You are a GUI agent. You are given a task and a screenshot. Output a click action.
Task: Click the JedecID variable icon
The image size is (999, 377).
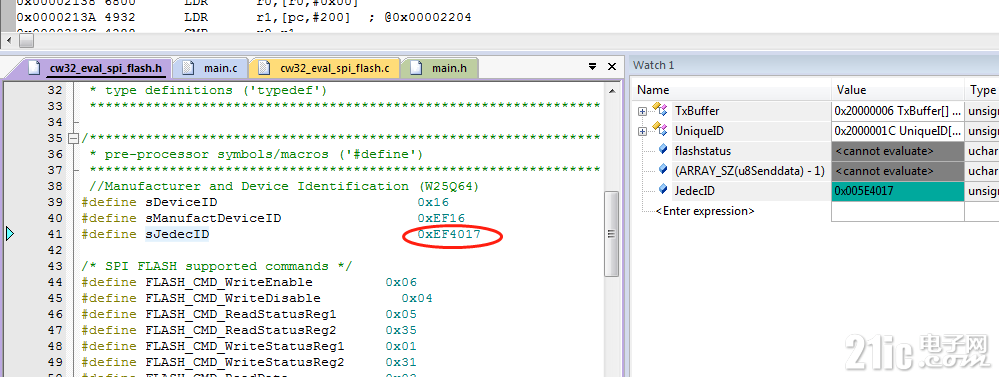pos(663,190)
